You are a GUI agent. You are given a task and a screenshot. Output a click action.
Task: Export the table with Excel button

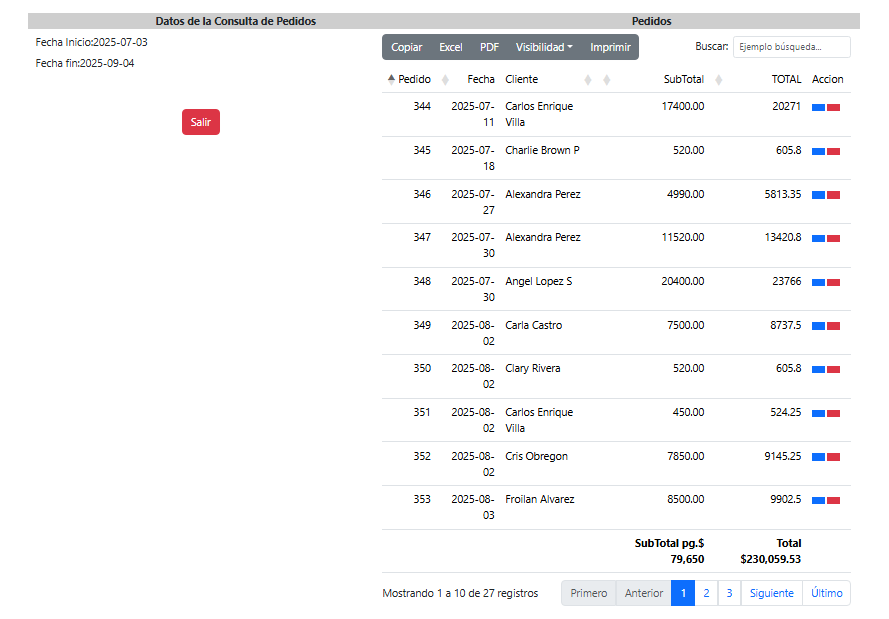pos(451,47)
